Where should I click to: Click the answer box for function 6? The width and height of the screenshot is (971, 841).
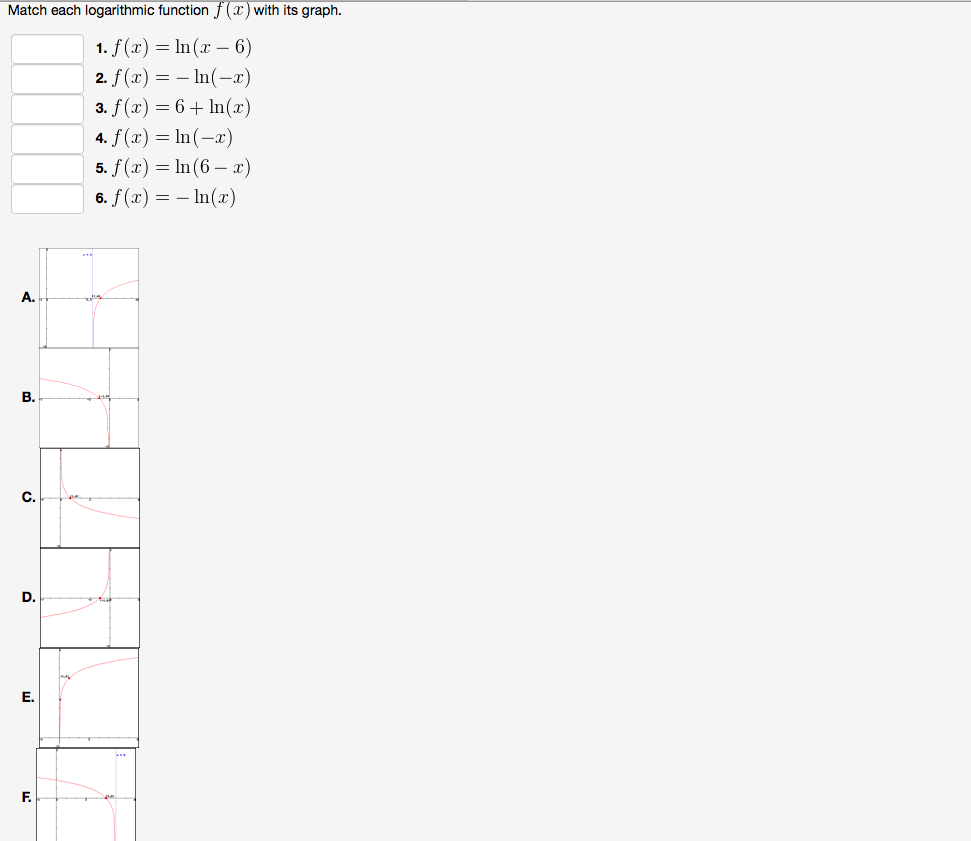pyautogui.click(x=46, y=198)
